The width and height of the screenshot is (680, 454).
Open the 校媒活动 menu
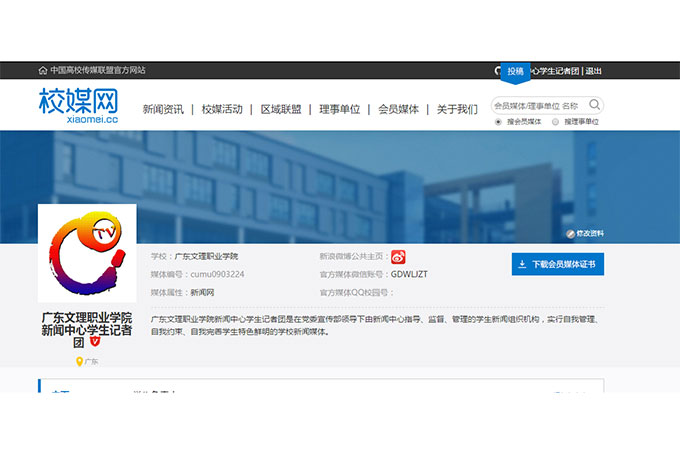pyautogui.click(x=222, y=109)
